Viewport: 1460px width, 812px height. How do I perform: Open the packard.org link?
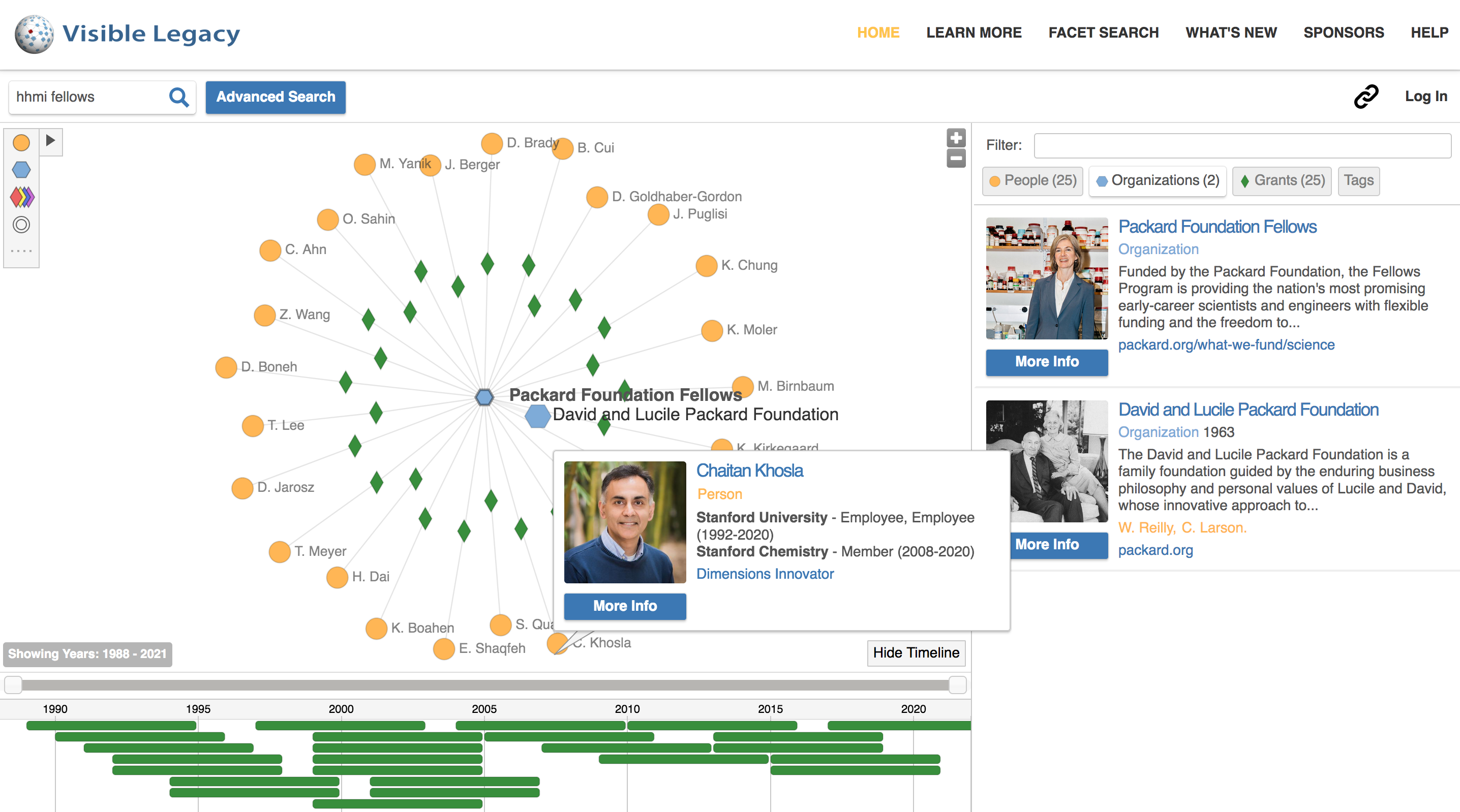tap(1155, 550)
